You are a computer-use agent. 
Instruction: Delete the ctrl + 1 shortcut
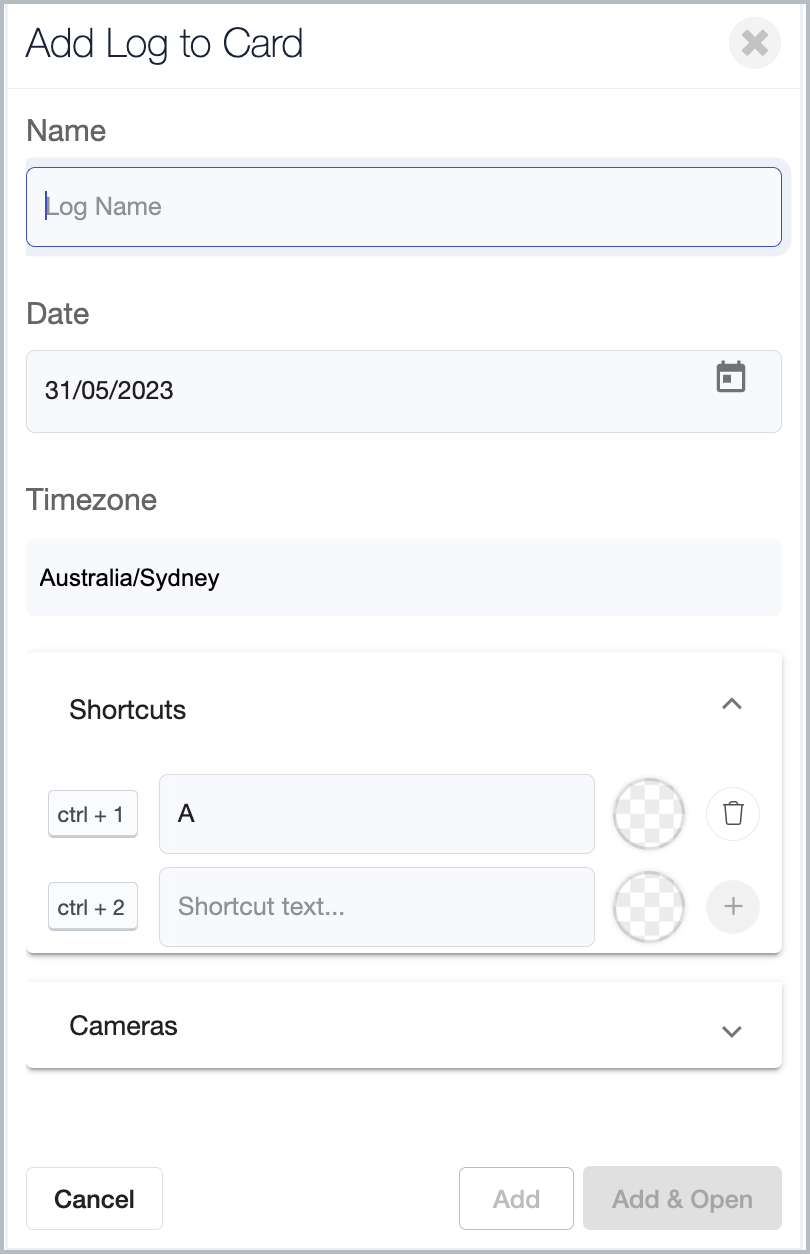tap(733, 813)
